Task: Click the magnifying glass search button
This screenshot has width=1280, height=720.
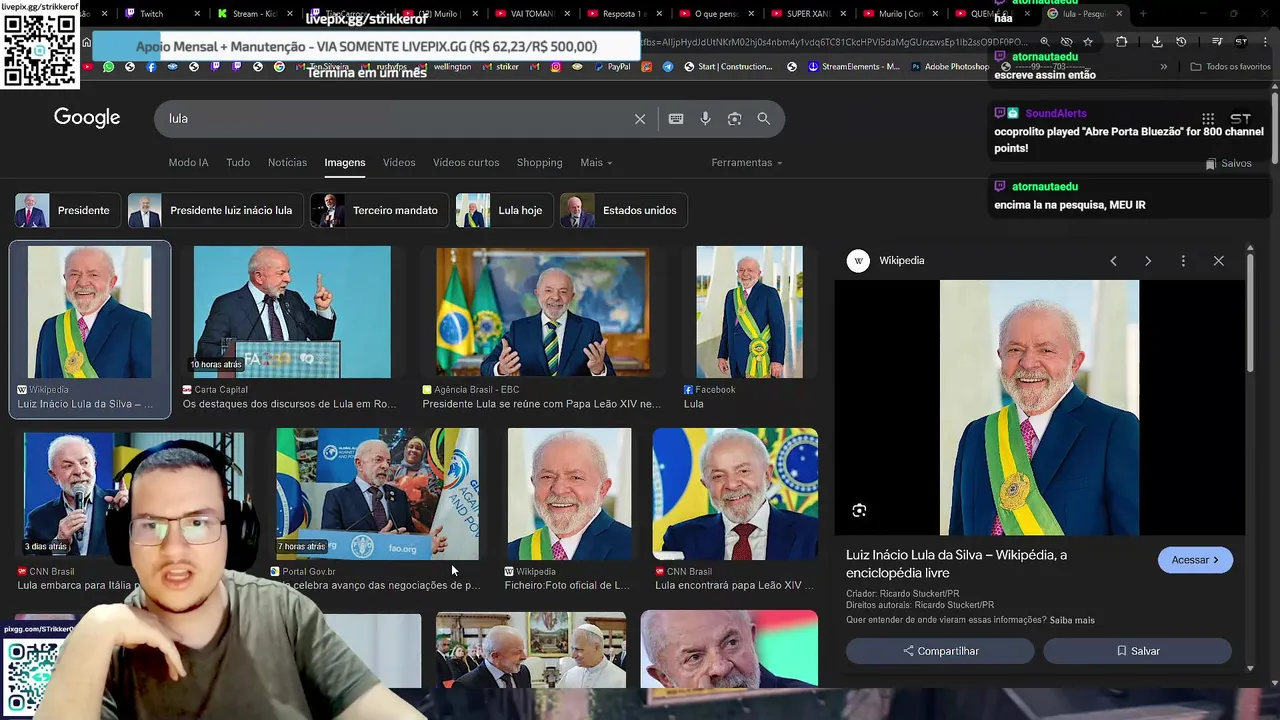Action: coord(764,119)
